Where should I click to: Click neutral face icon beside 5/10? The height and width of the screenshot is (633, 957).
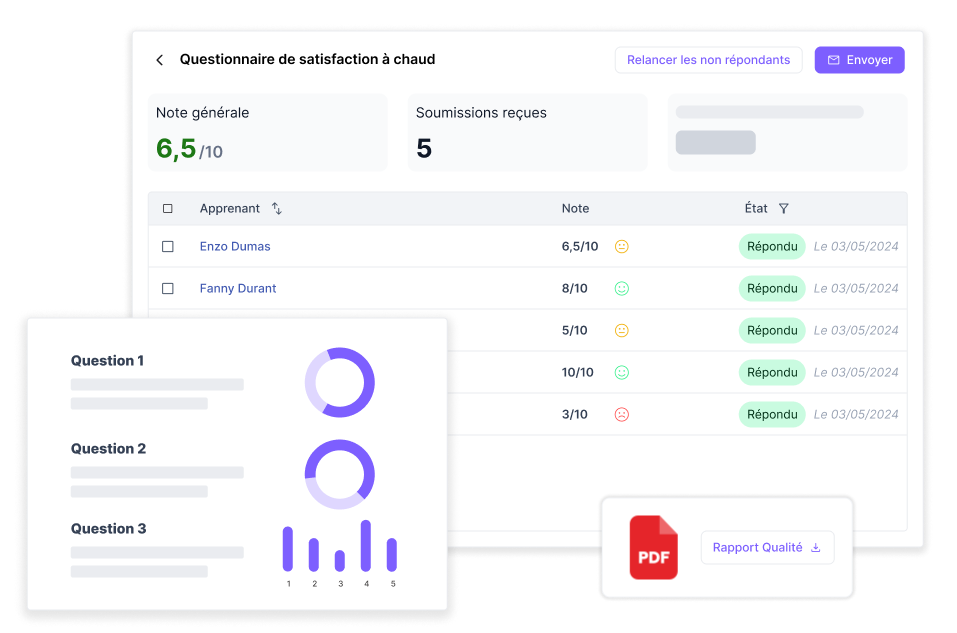point(621,331)
